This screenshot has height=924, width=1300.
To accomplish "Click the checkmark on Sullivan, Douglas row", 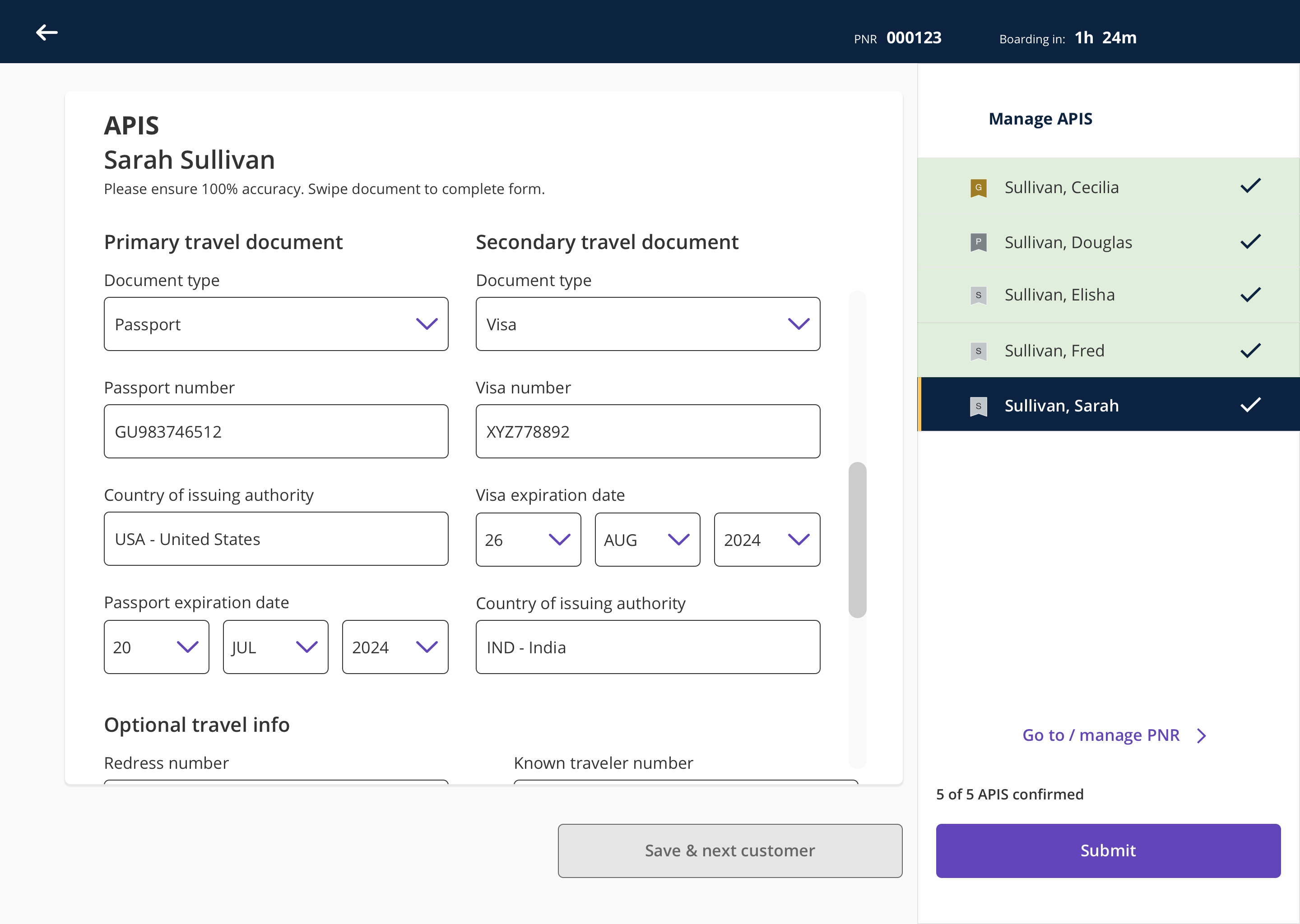I will (x=1250, y=241).
